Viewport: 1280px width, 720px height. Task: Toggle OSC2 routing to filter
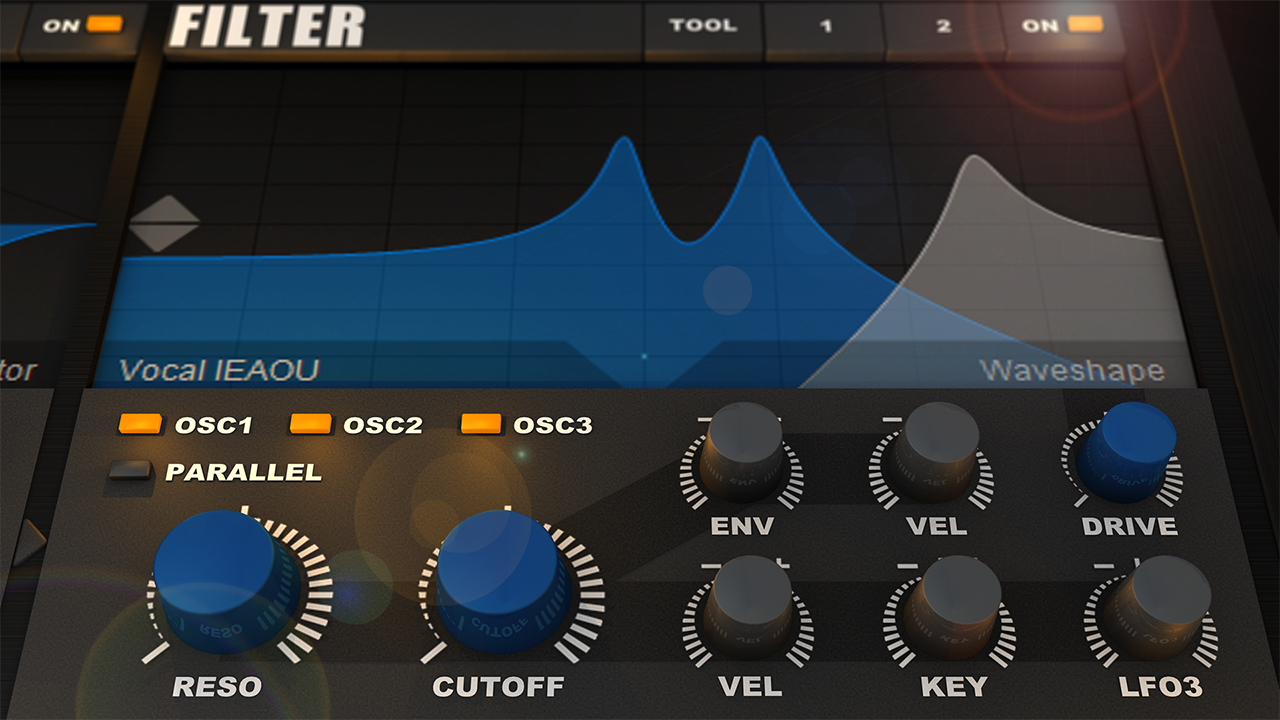pos(311,424)
